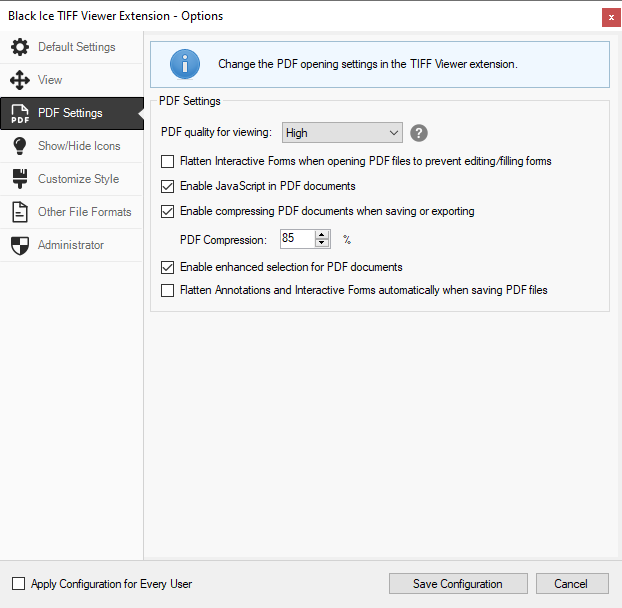Enable Flatten Interactive Forms when opening checkbox

click(167, 161)
